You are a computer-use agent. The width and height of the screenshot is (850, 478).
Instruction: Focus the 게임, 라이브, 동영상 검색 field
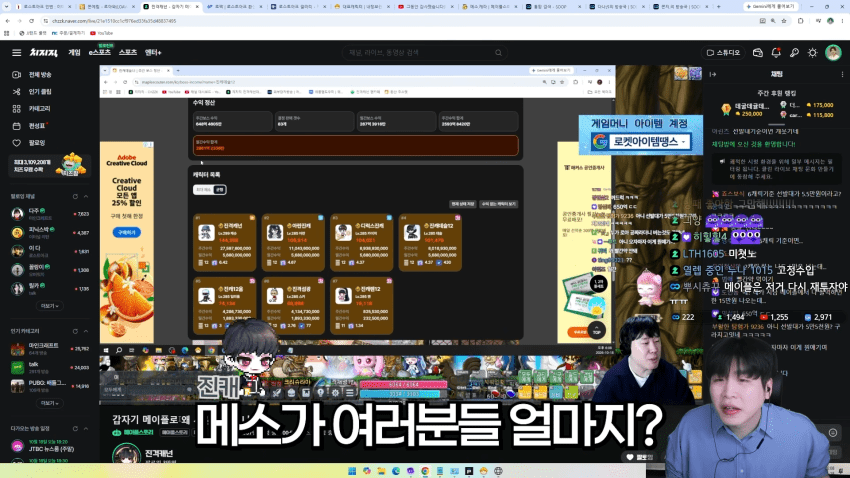pyautogui.click(x=426, y=53)
